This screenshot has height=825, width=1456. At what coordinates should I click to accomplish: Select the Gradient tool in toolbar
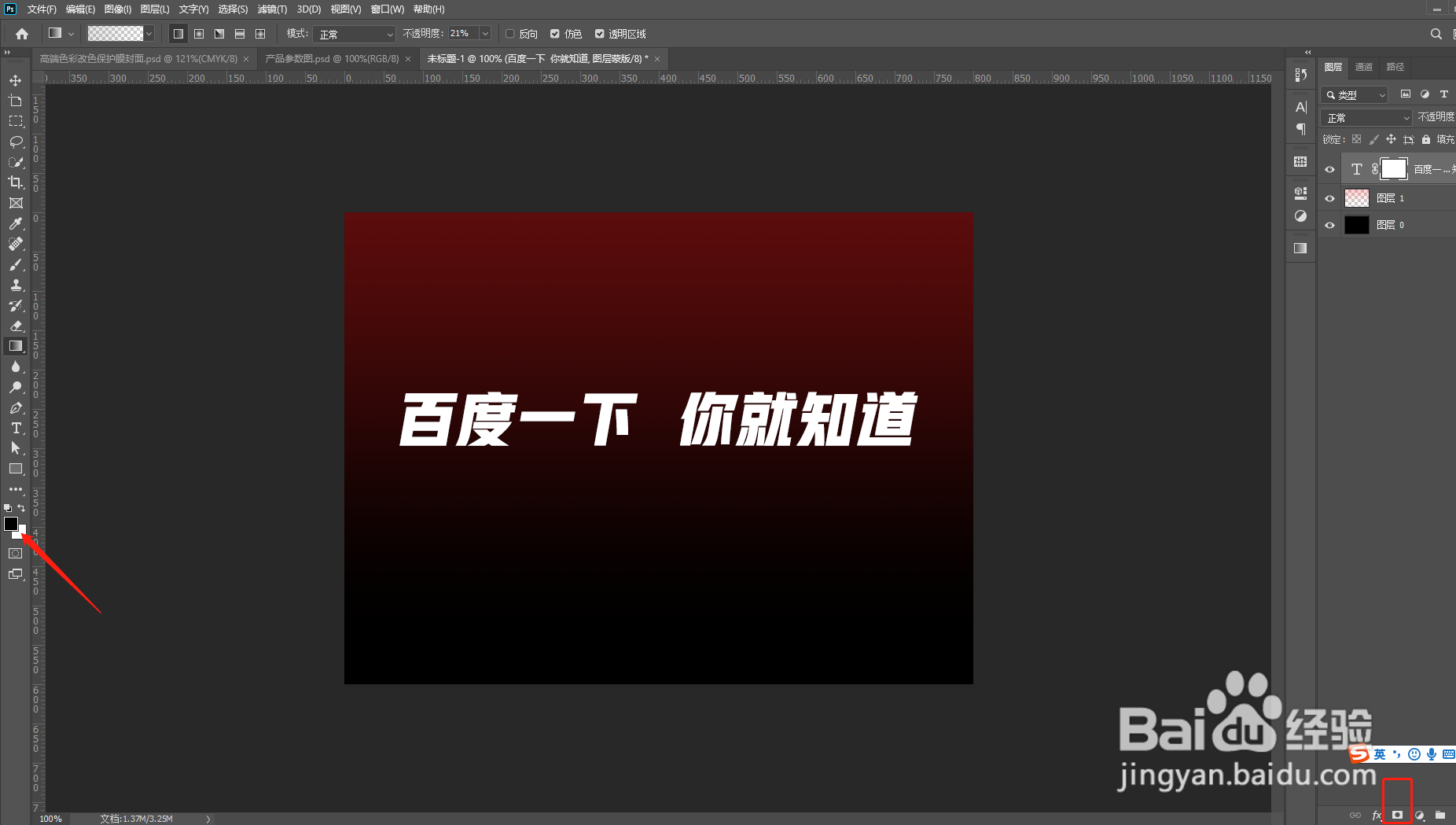point(15,346)
